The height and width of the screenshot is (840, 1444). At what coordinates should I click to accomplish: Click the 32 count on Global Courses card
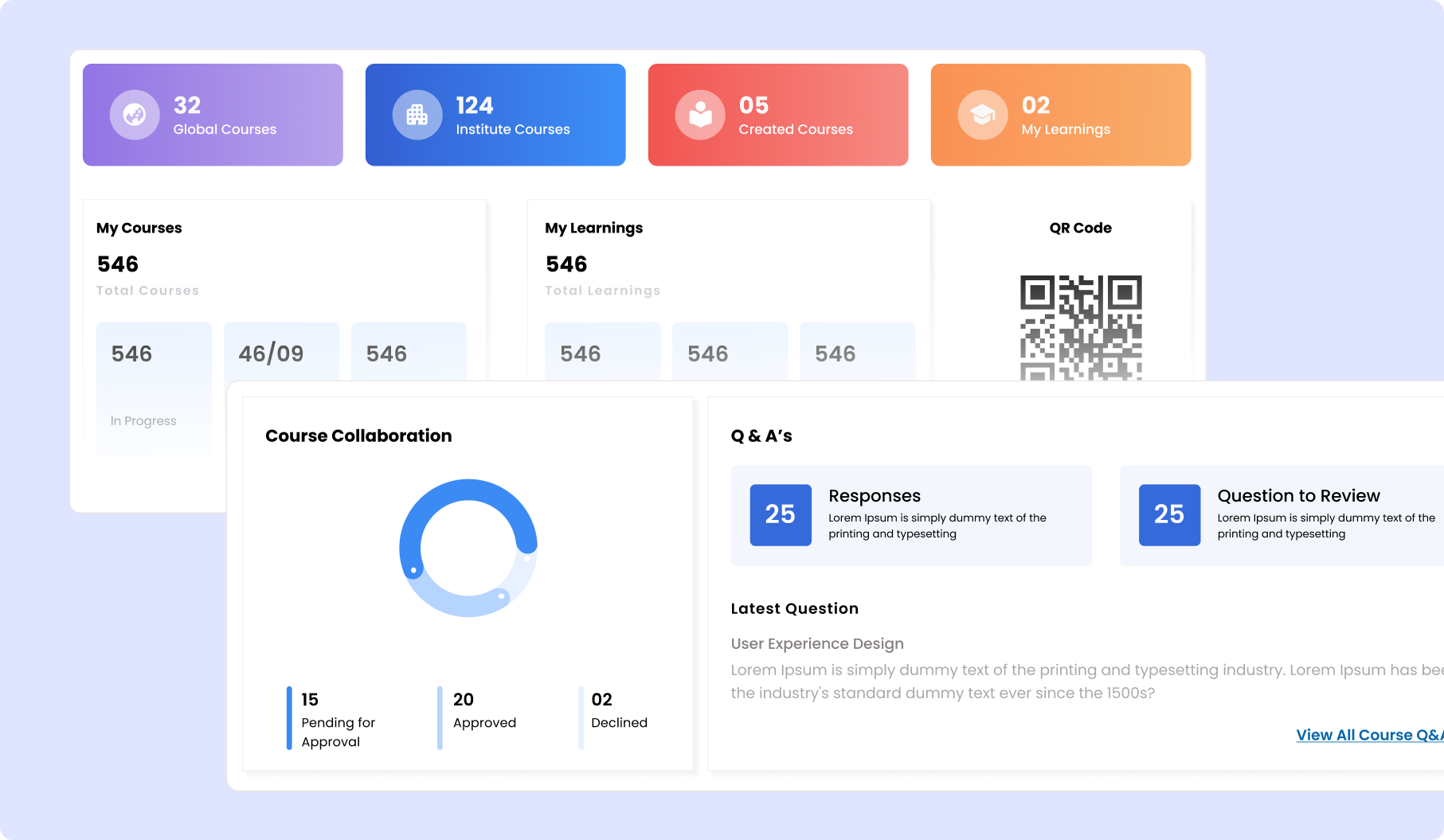[187, 105]
